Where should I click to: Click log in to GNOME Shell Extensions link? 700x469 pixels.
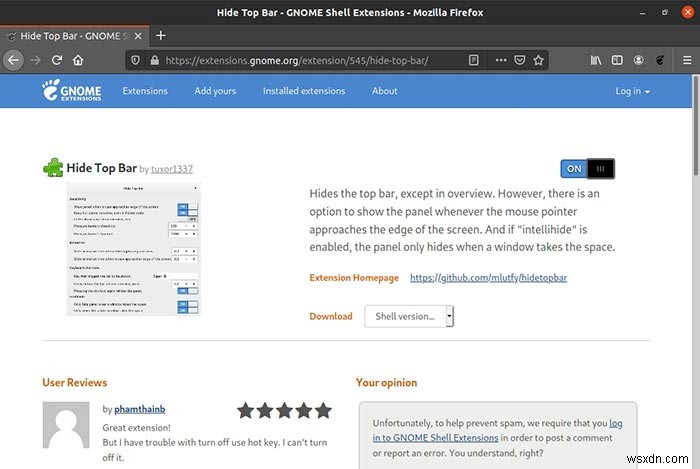click(x=497, y=430)
